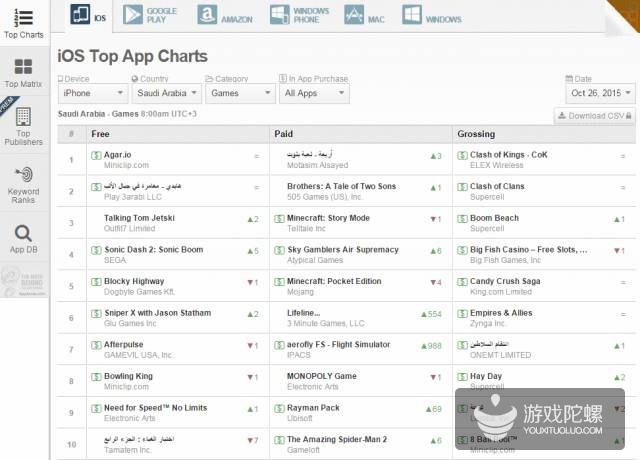This screenshot has height=460, width=640.
Task: Click the in-app purchase icon beside Candy Crush Saga
Action: [462, 282]
